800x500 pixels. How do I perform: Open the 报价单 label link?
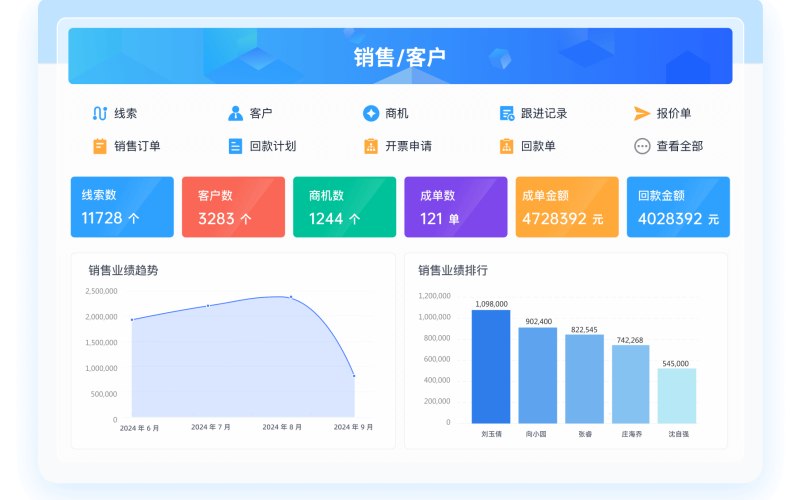(x=673, y=113)
